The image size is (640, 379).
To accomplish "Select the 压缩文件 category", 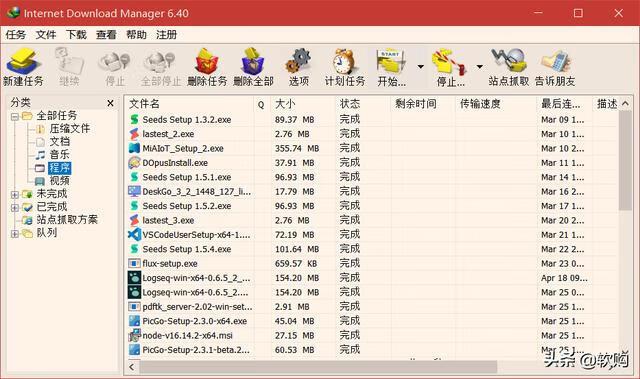I will click(x=69, y=129).
